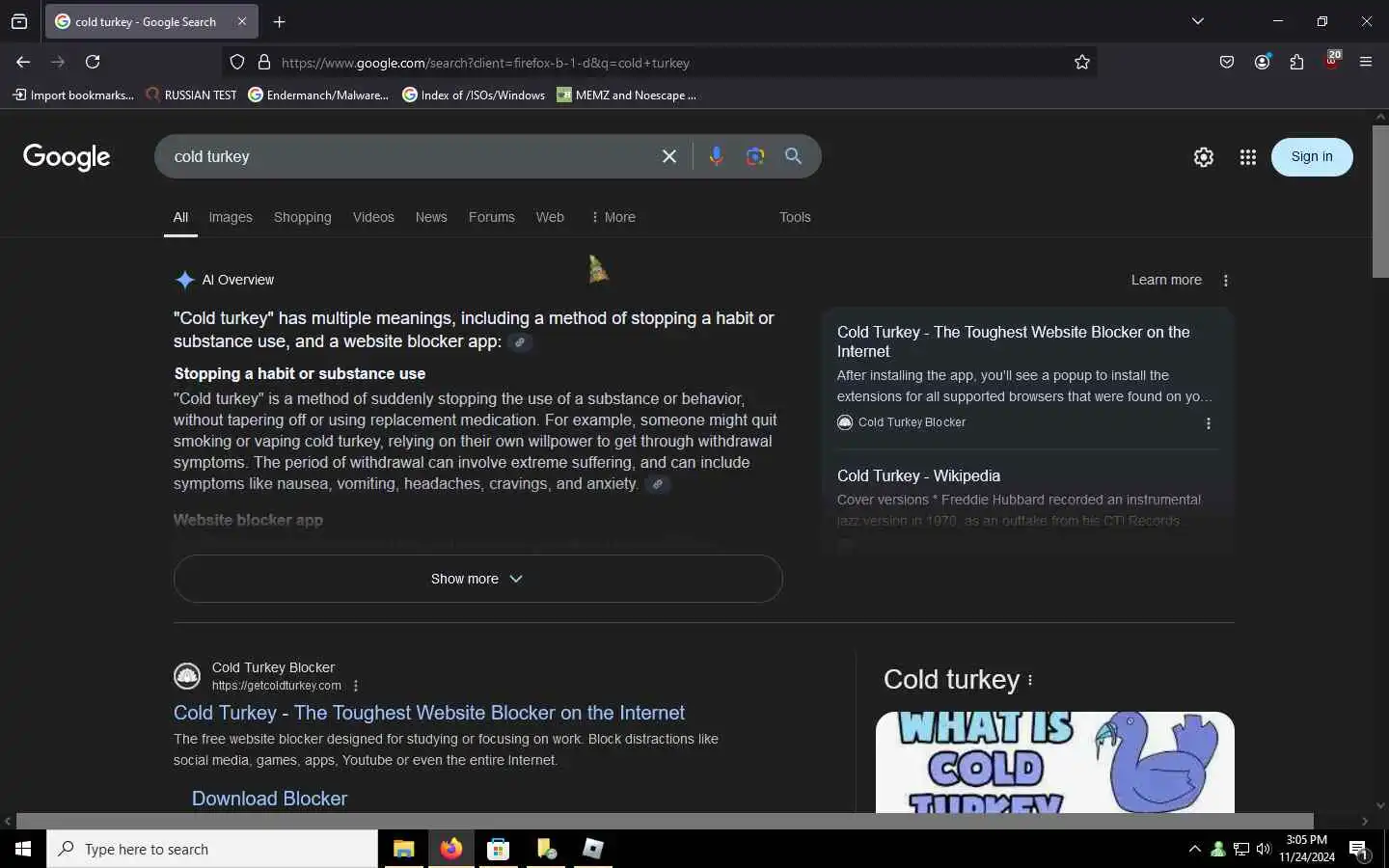The height and width of the screenshot is (868, 1389).
Task: Open the Tools search options
Action: (795, 217)
